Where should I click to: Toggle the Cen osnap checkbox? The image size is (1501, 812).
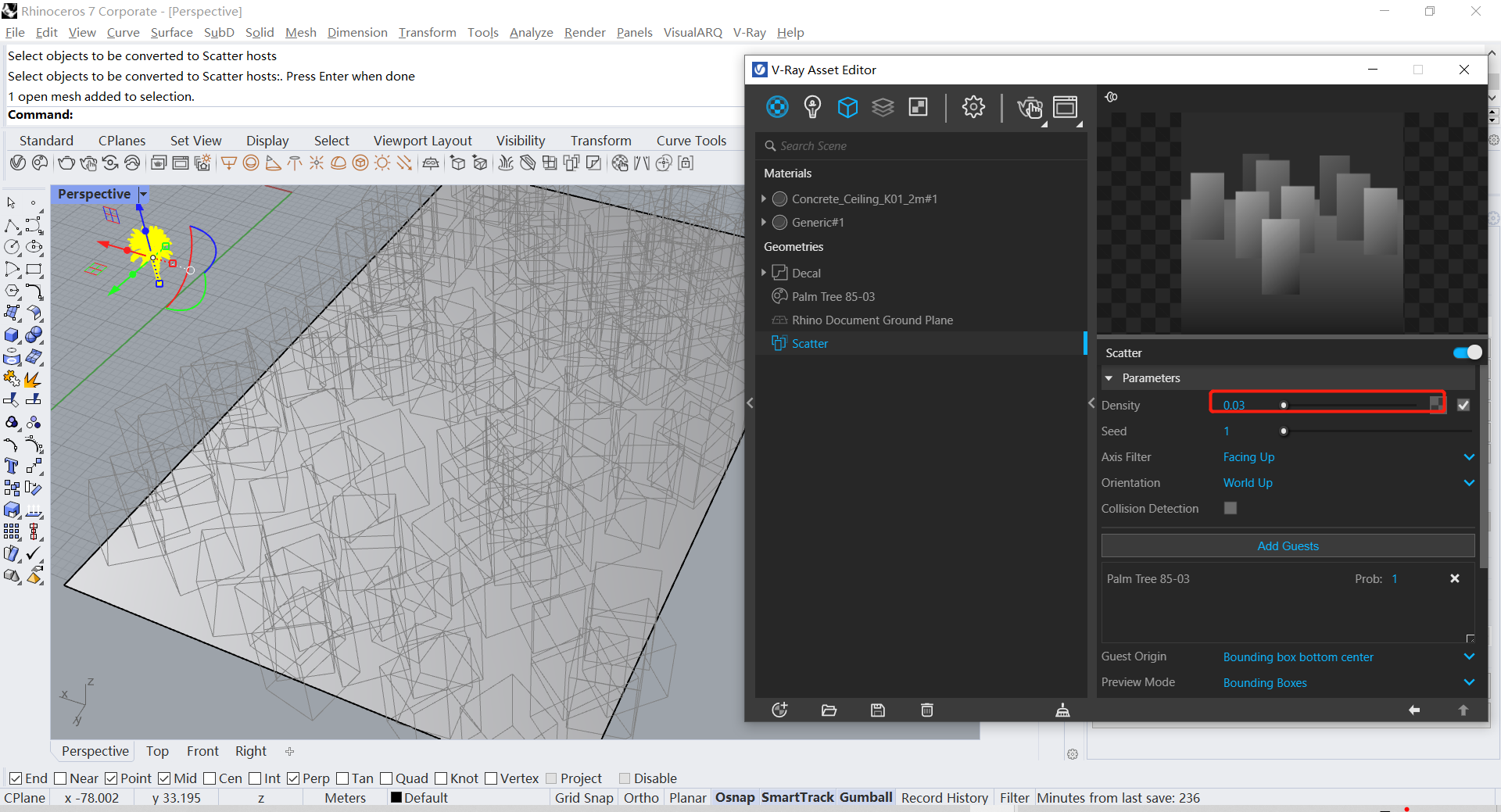pos(210,778)
